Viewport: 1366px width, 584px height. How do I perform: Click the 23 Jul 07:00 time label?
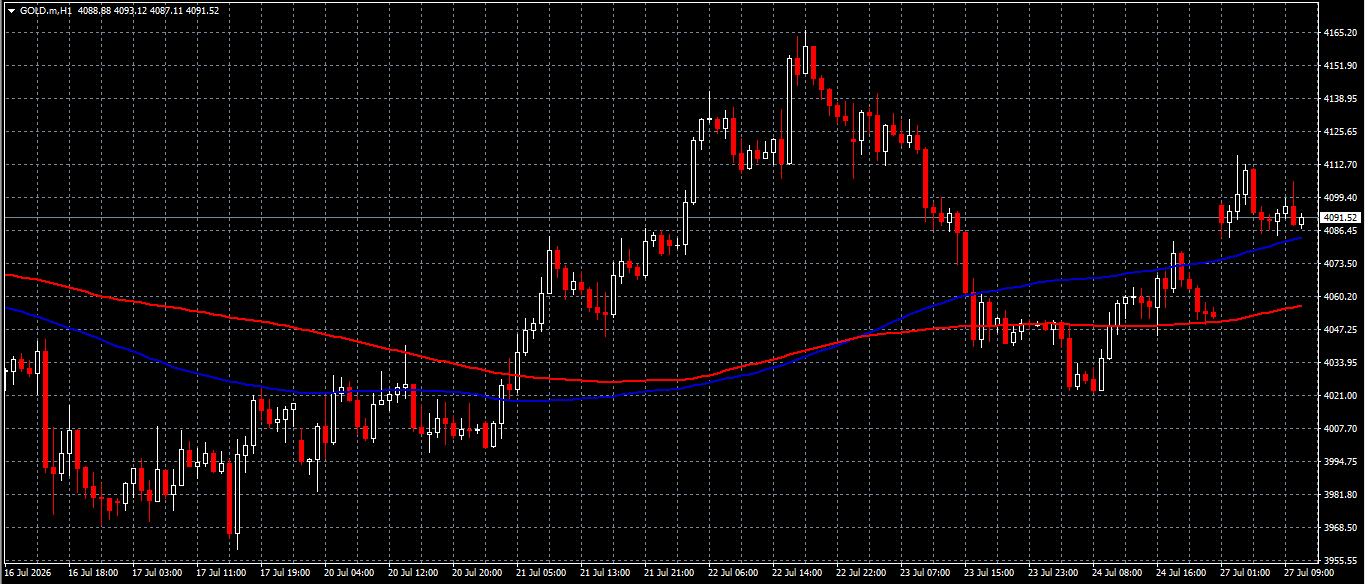coord(925,574)
